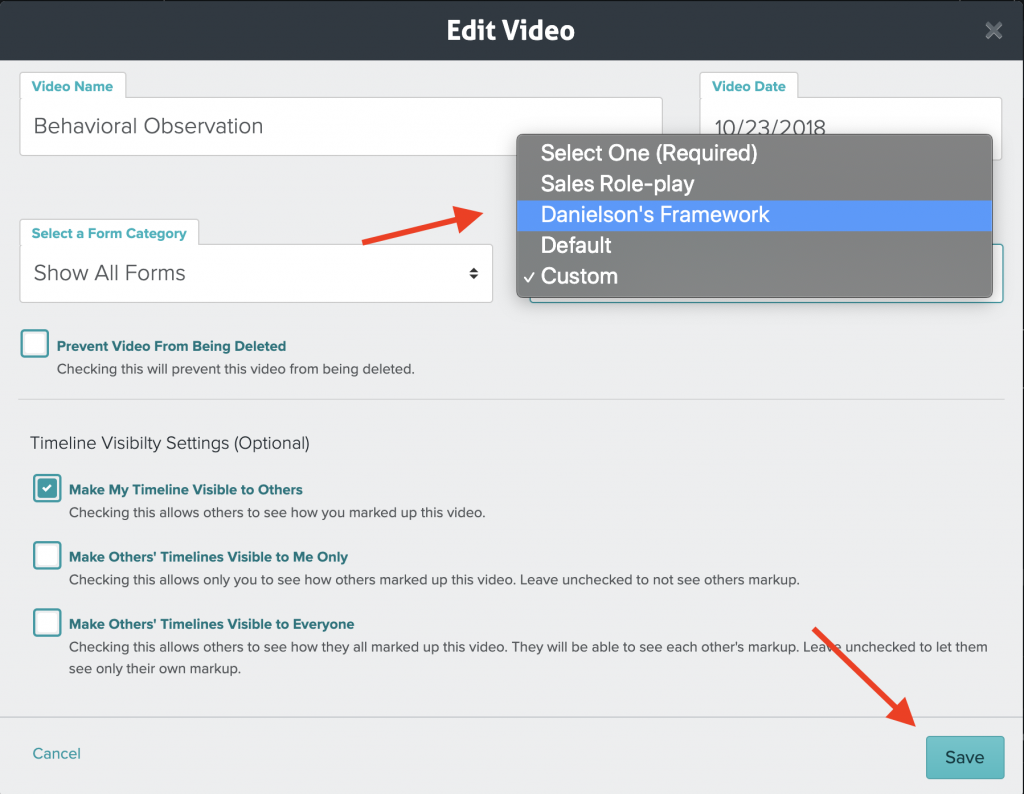Check Make Others' Timelines Visible to Everyone
Viewport: 1024px width, 794px height.
pos(47,623)
